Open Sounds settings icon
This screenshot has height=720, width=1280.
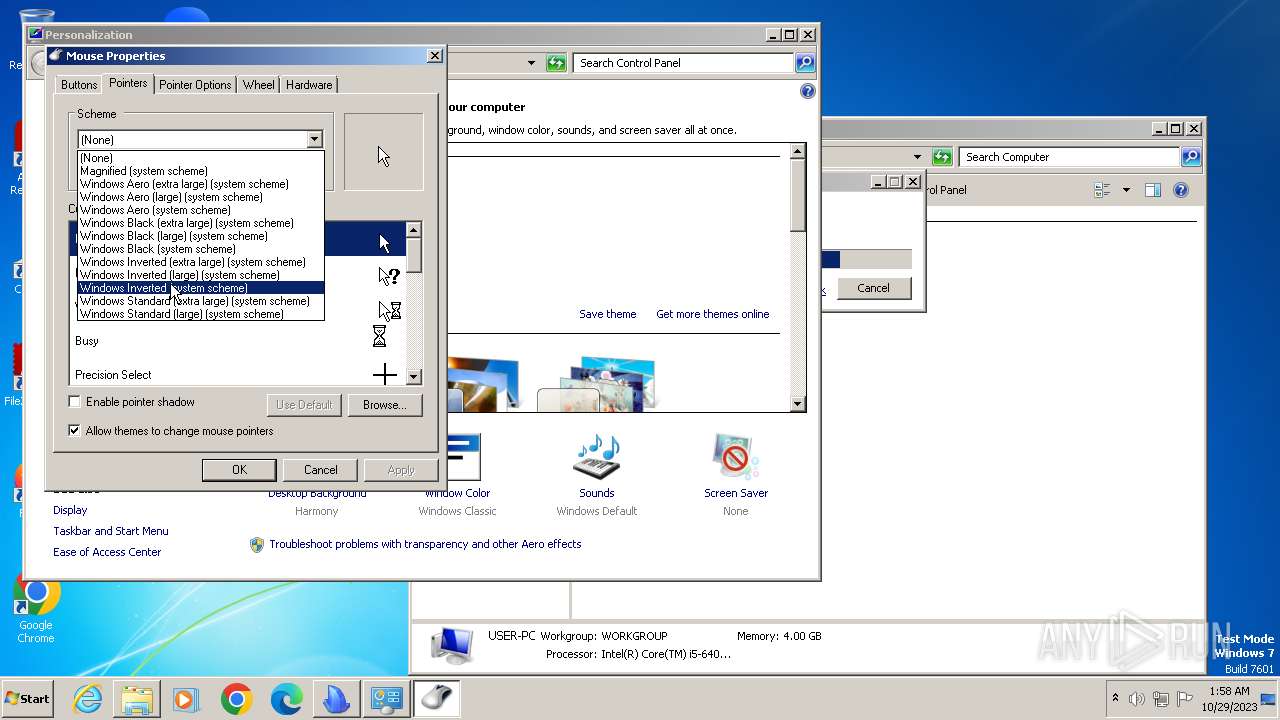[x=597, y=457]
